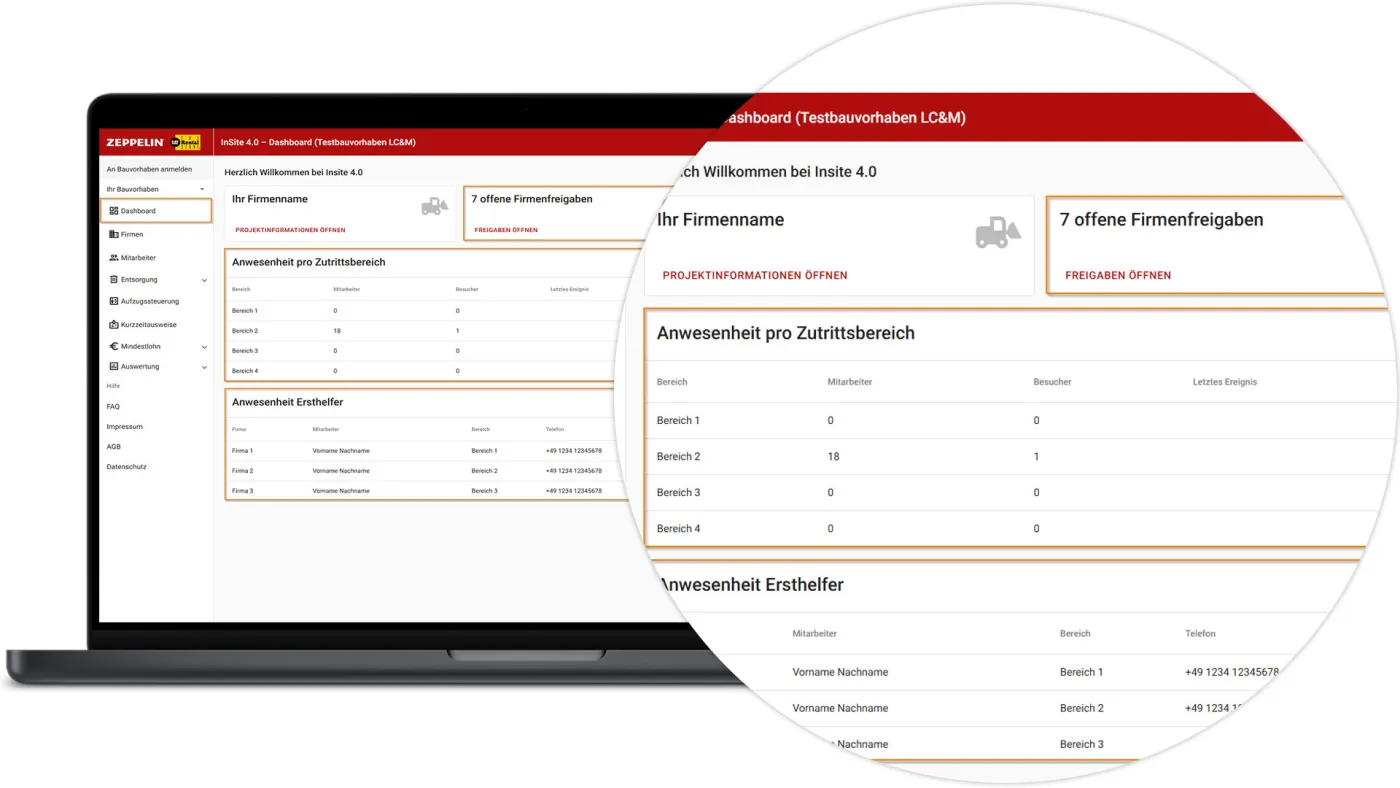Select An Bauvorhaben anmelden
This screenshot has height=788, width=1400.
point(148,168)
